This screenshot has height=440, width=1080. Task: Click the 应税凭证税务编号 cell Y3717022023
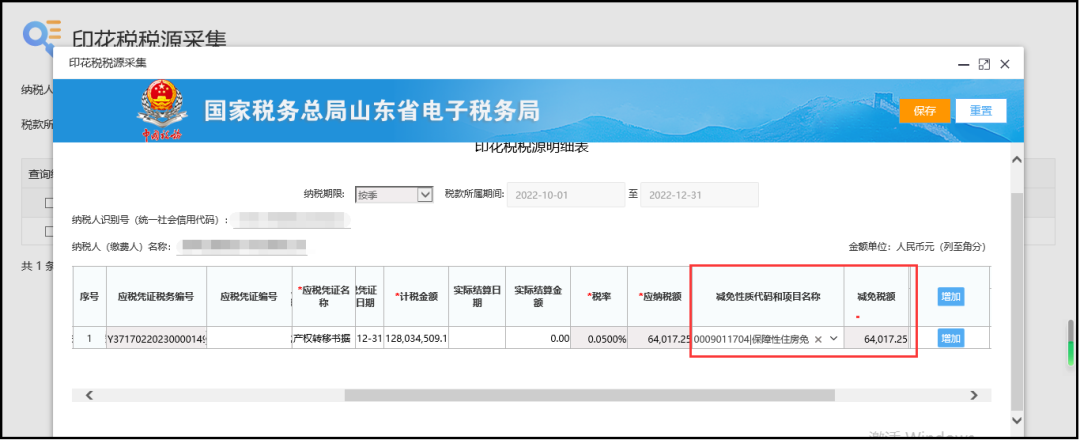pyautogui.click(x=156, y=338)
